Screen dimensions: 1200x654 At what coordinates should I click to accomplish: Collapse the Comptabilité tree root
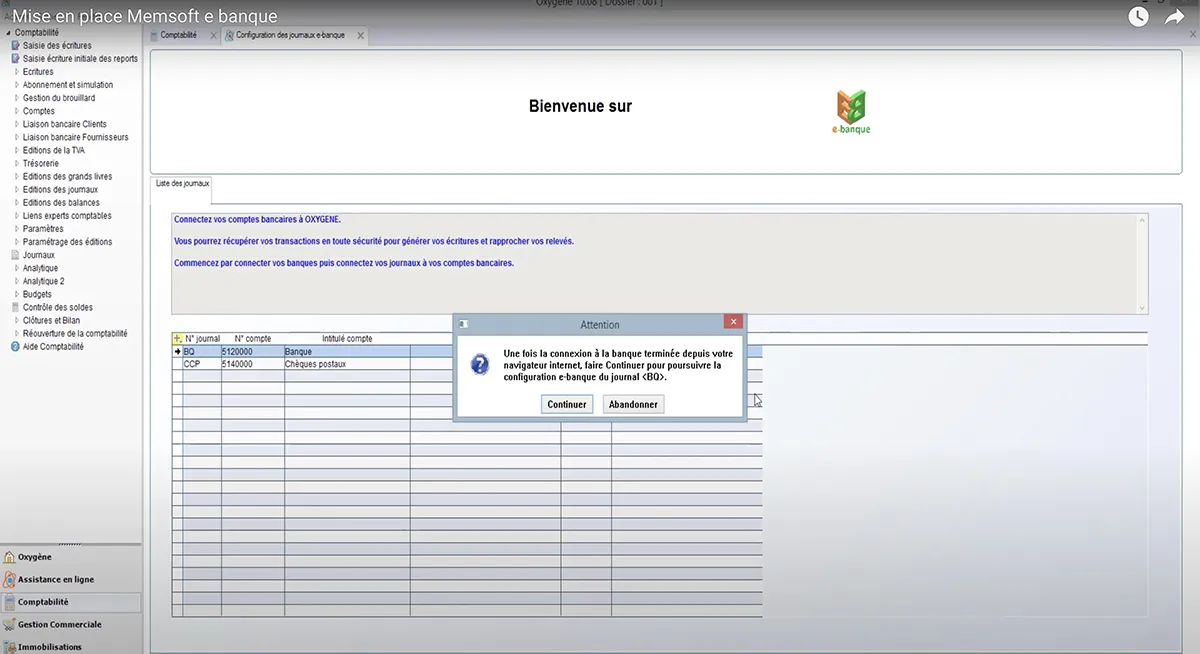click(9, 33)
